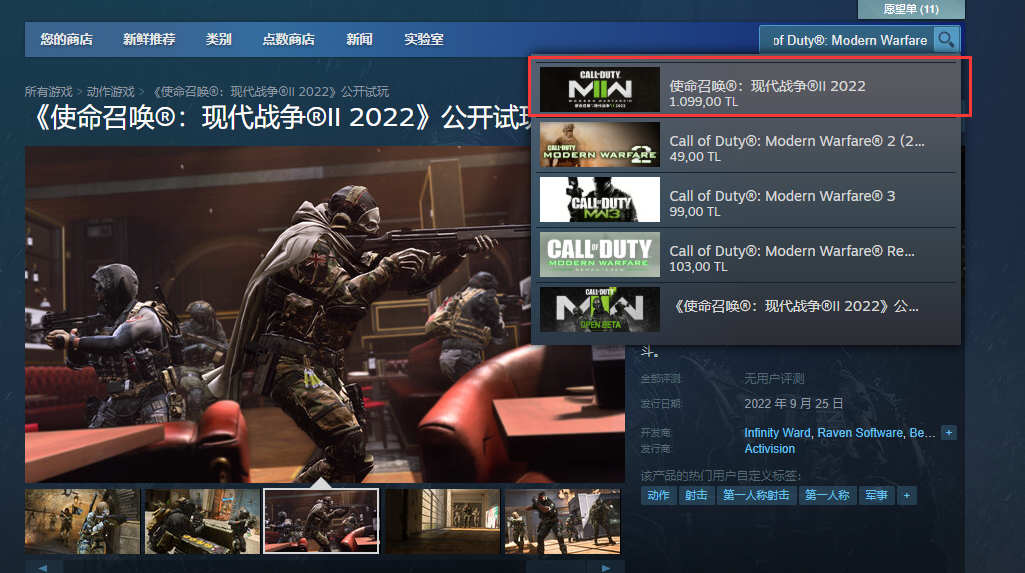
Task: Open the 点数商店 tab
Action: point(288,39)
